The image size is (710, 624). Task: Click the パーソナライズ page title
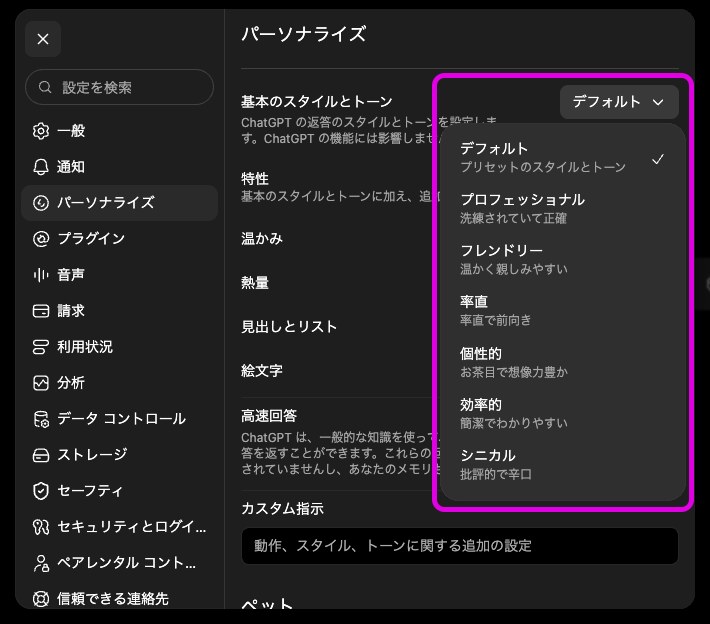[x=303, y=34]
